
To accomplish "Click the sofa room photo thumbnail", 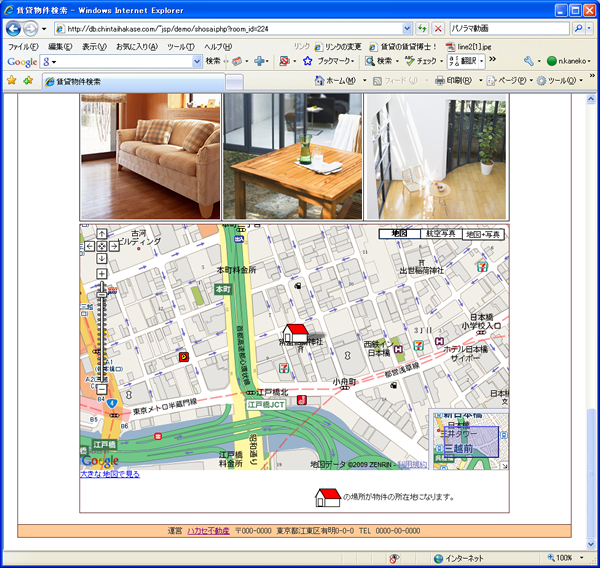I will point(150,158).
